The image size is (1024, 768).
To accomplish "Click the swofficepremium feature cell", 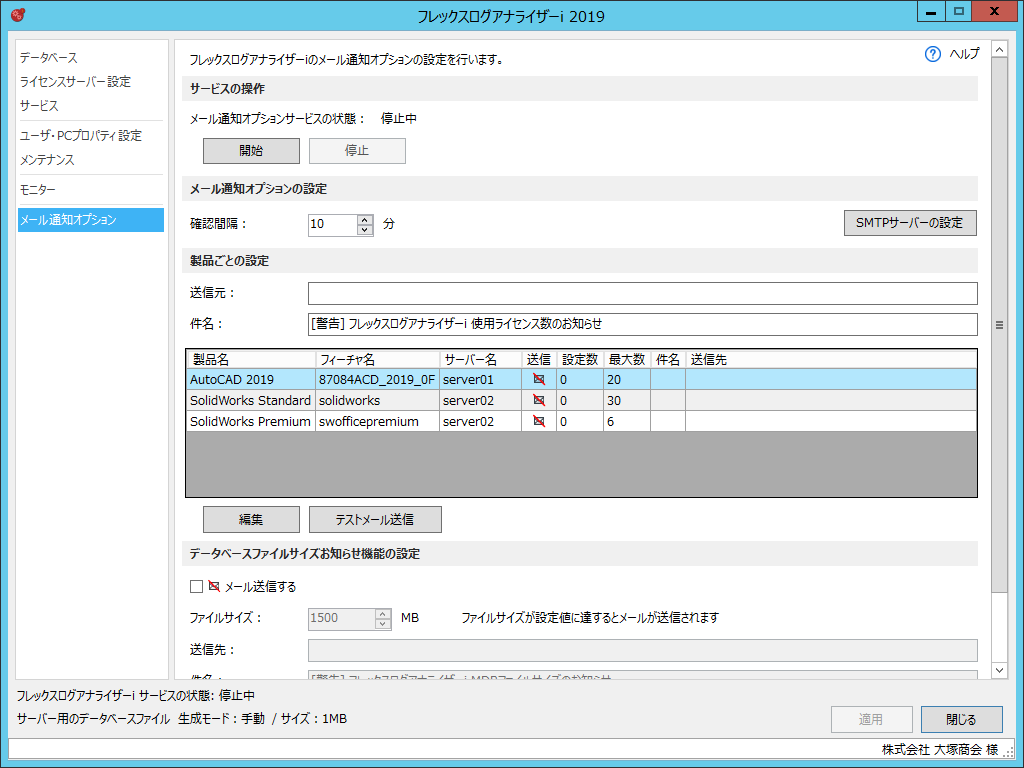I will (x=377, y=421).
